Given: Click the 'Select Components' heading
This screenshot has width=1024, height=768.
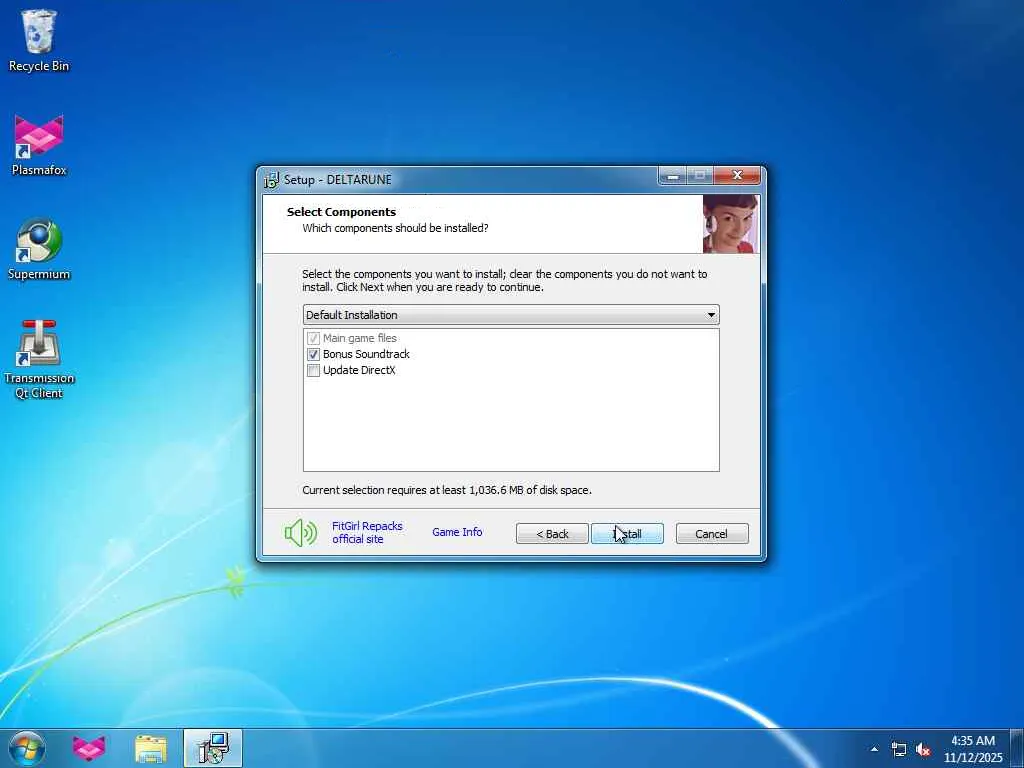Looking at the screenshot, I should [x=341, y=212].
